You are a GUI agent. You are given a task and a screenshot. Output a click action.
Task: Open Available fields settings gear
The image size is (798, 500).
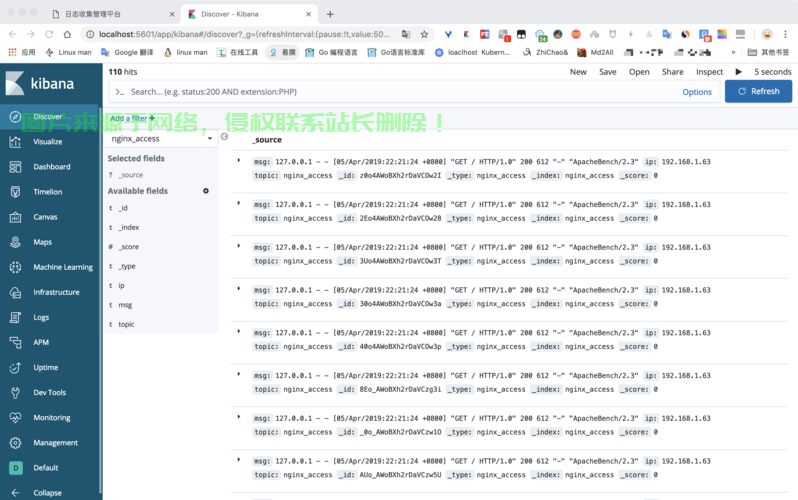(206, 191)
